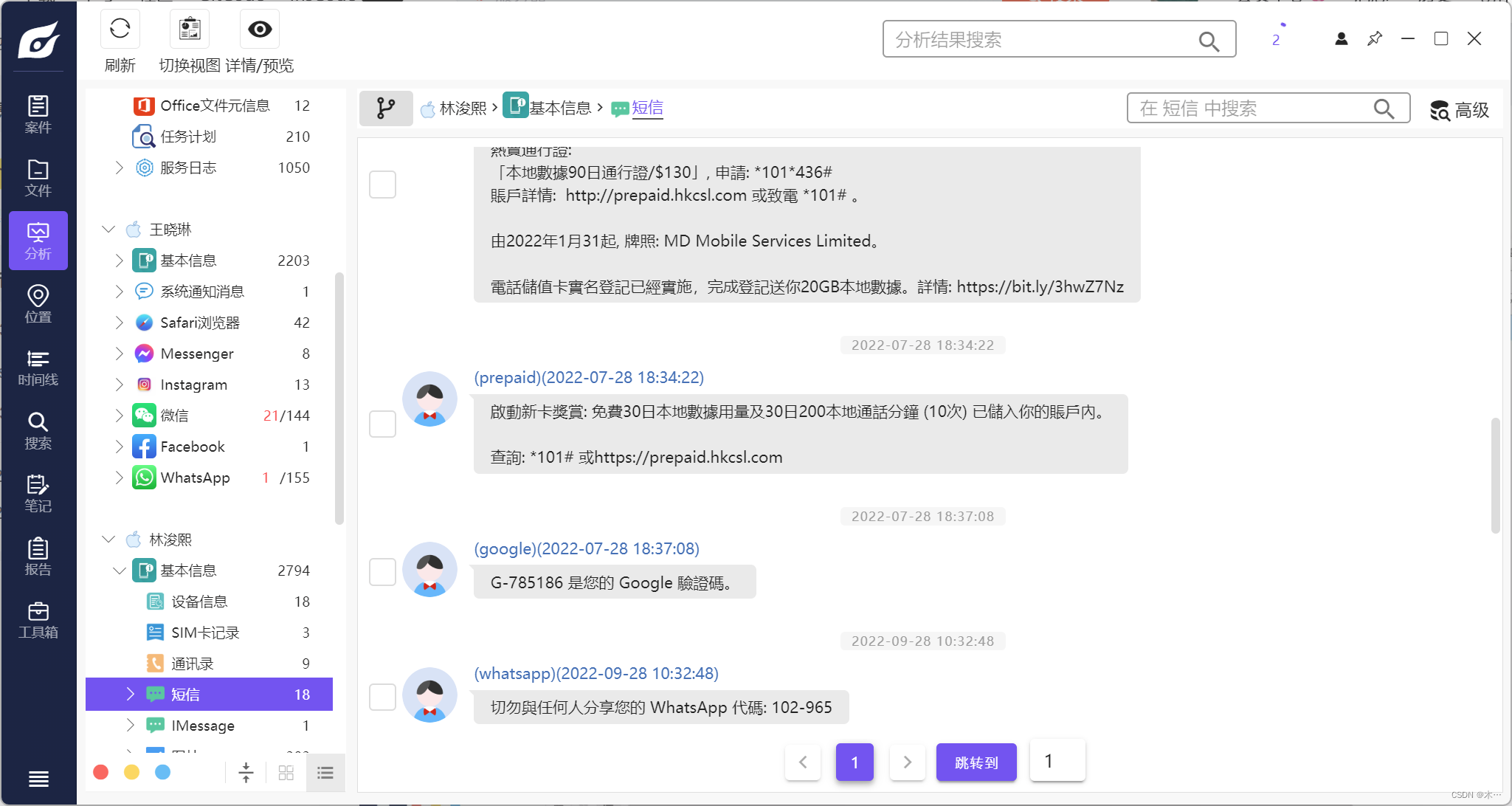The height and width of the screenshot is (806, 1512).
Task: Click the switch view (切换视图) icon
Action: tap(190, 30)
